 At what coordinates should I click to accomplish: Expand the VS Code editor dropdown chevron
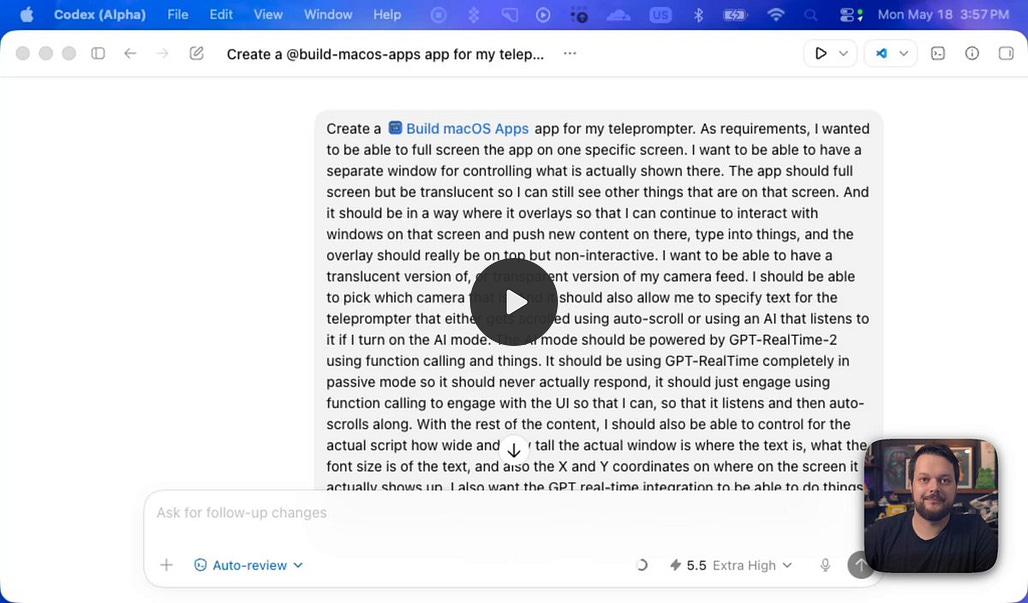coord(903,54)
